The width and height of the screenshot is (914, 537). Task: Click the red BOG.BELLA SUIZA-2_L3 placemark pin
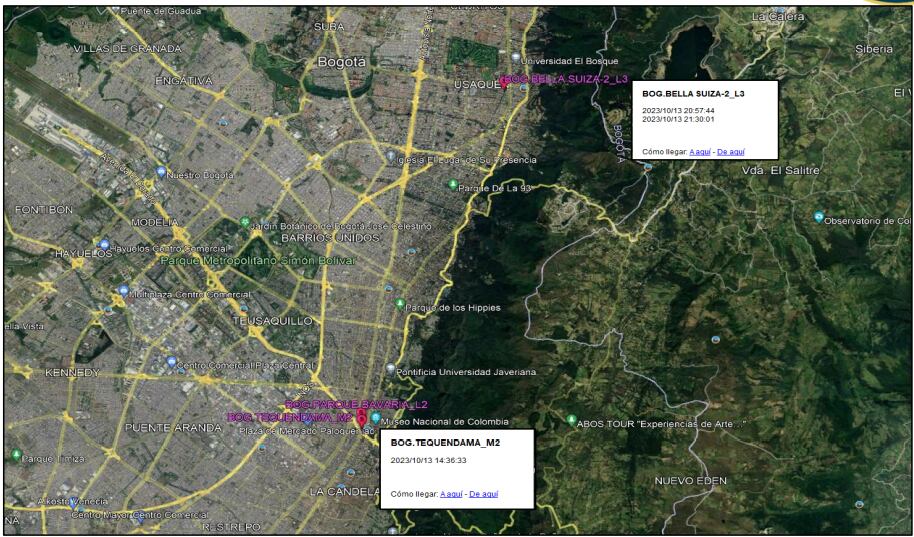[504, 84]
